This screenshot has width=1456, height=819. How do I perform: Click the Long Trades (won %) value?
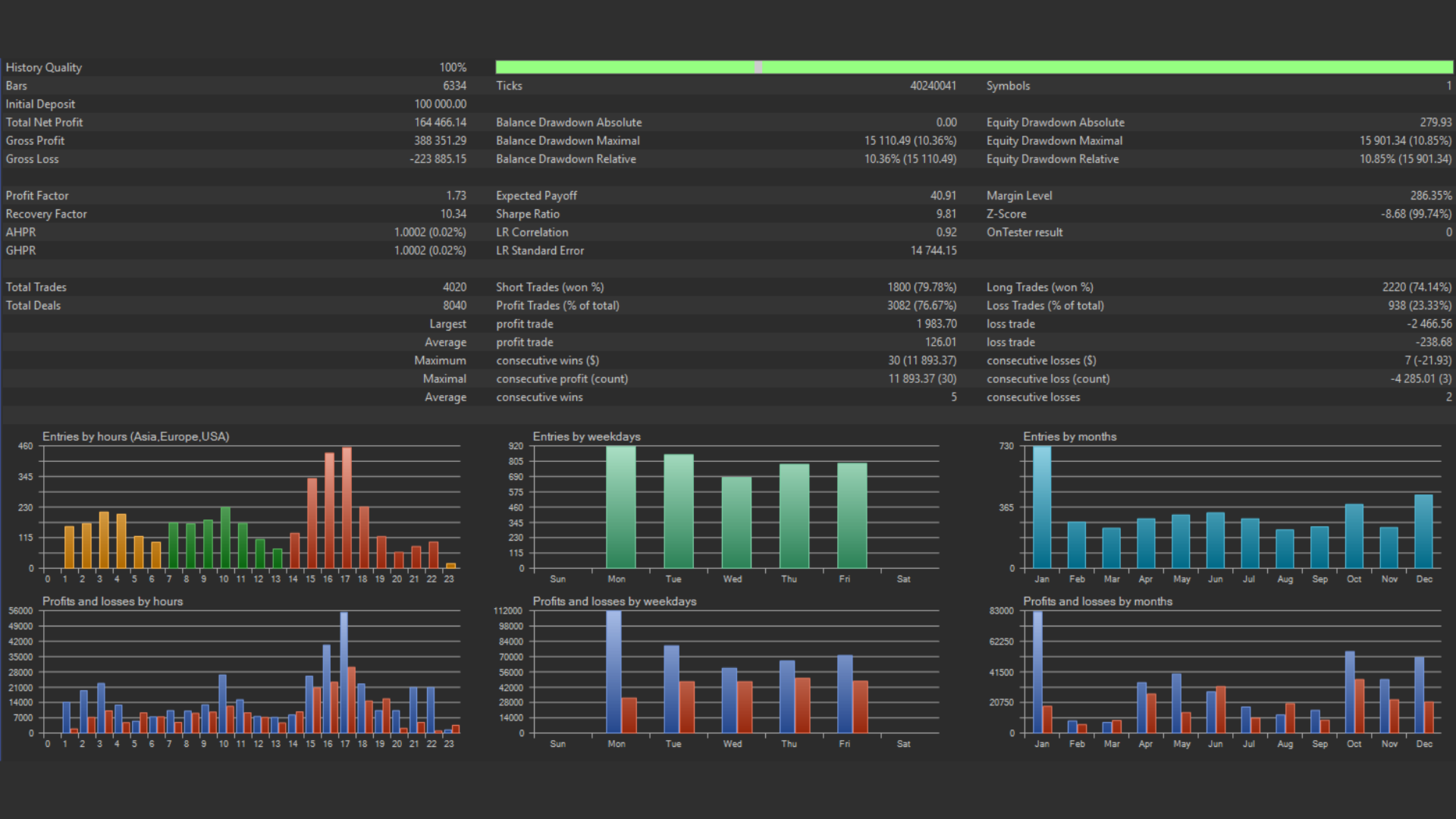pyautogui.click(x=1416, y=287)
